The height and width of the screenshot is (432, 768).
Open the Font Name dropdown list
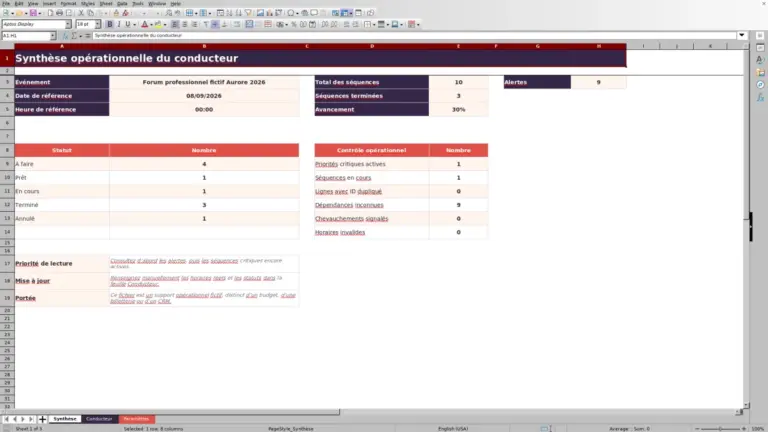68,24
